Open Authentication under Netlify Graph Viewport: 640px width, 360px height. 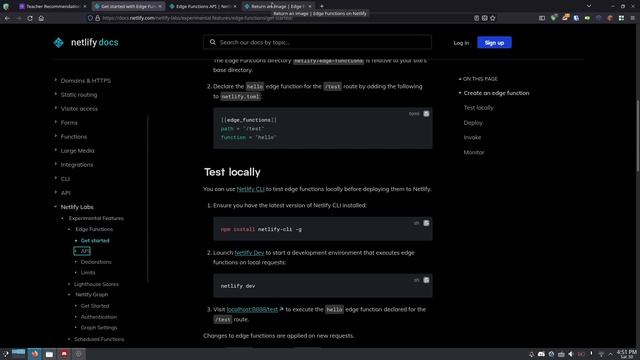tap(99, 317)
